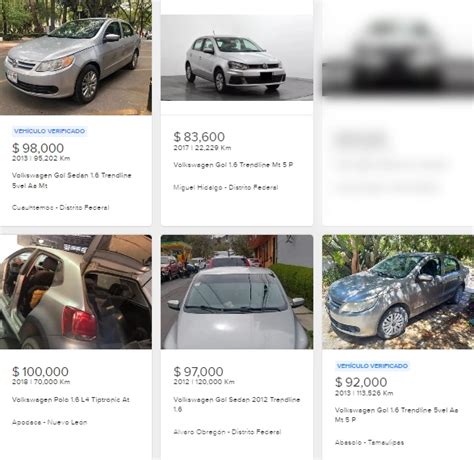Screen dimensions: 474x460
Task: Click the Miguel Hidalgo - Distrito Federal location
Action: [226, 187]
